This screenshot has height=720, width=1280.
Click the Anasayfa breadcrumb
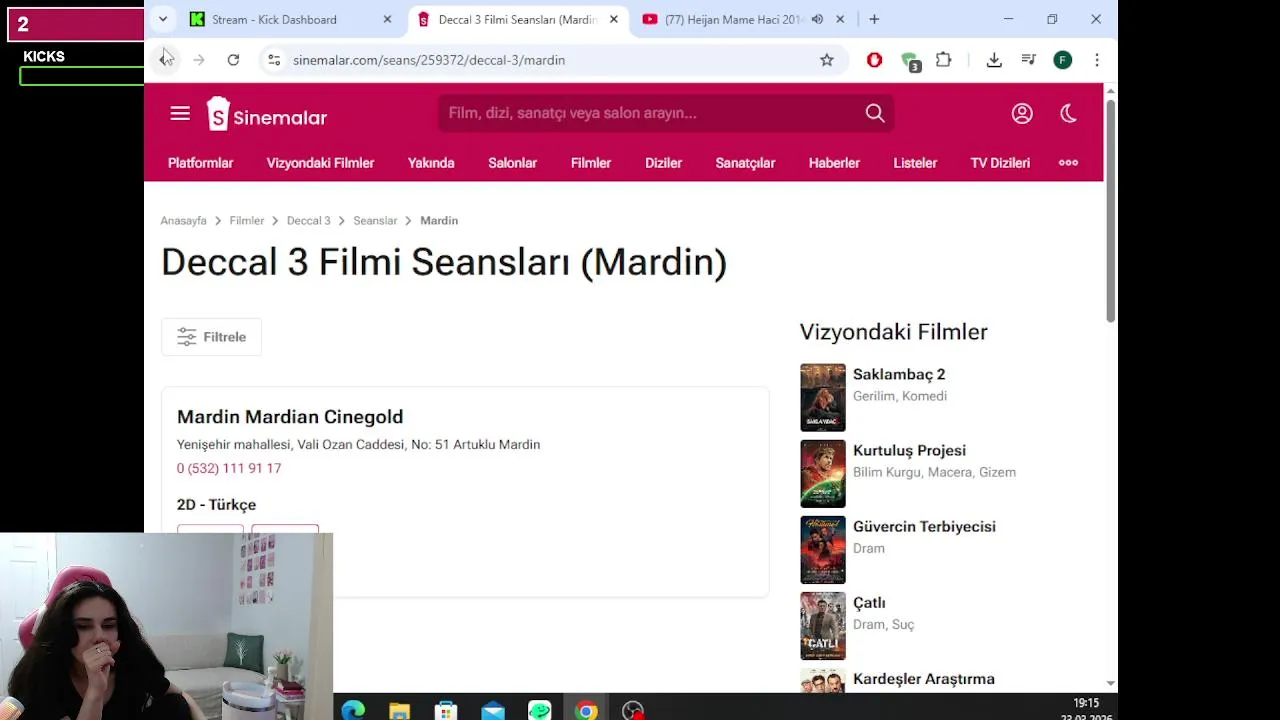[x=183, y=220]
